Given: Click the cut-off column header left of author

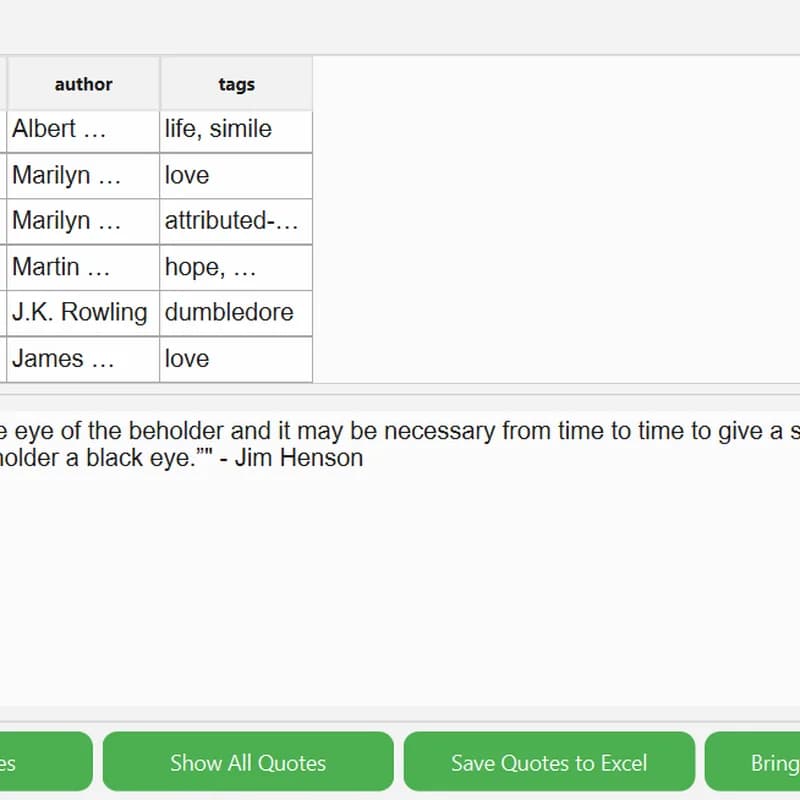Looking at the screenshot, I should tap(3, 85).
